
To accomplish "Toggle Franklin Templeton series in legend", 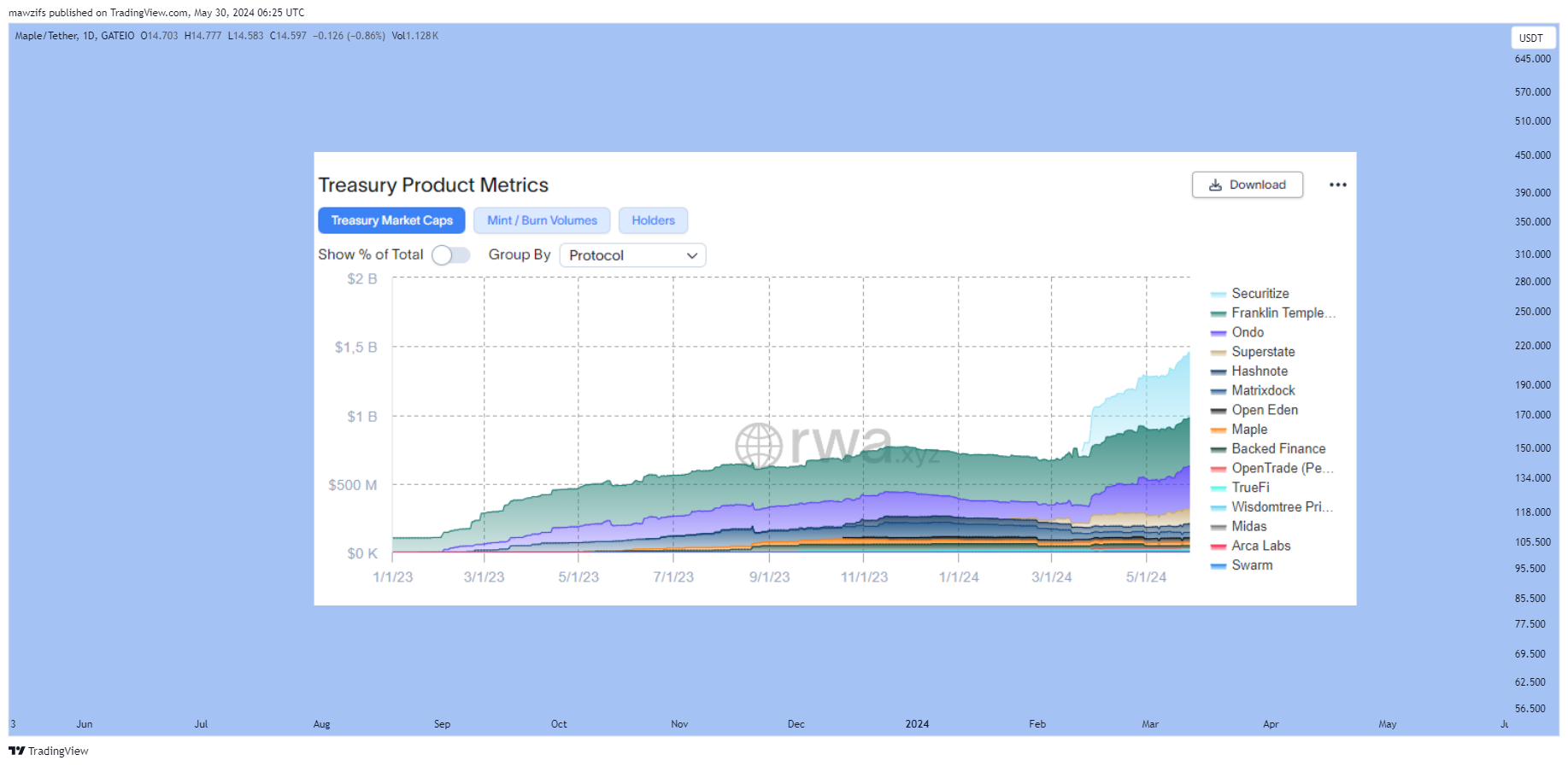I will point(1272,313).
